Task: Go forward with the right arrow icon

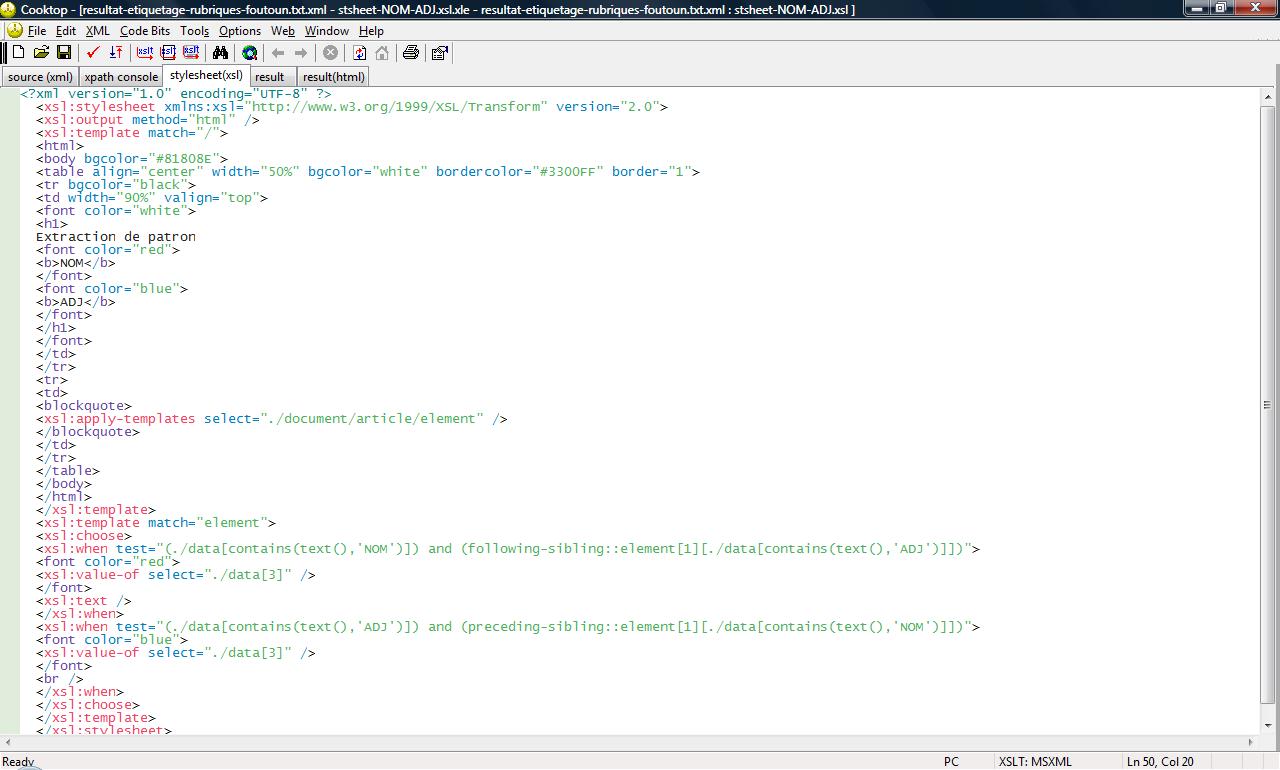Action: 300,53
